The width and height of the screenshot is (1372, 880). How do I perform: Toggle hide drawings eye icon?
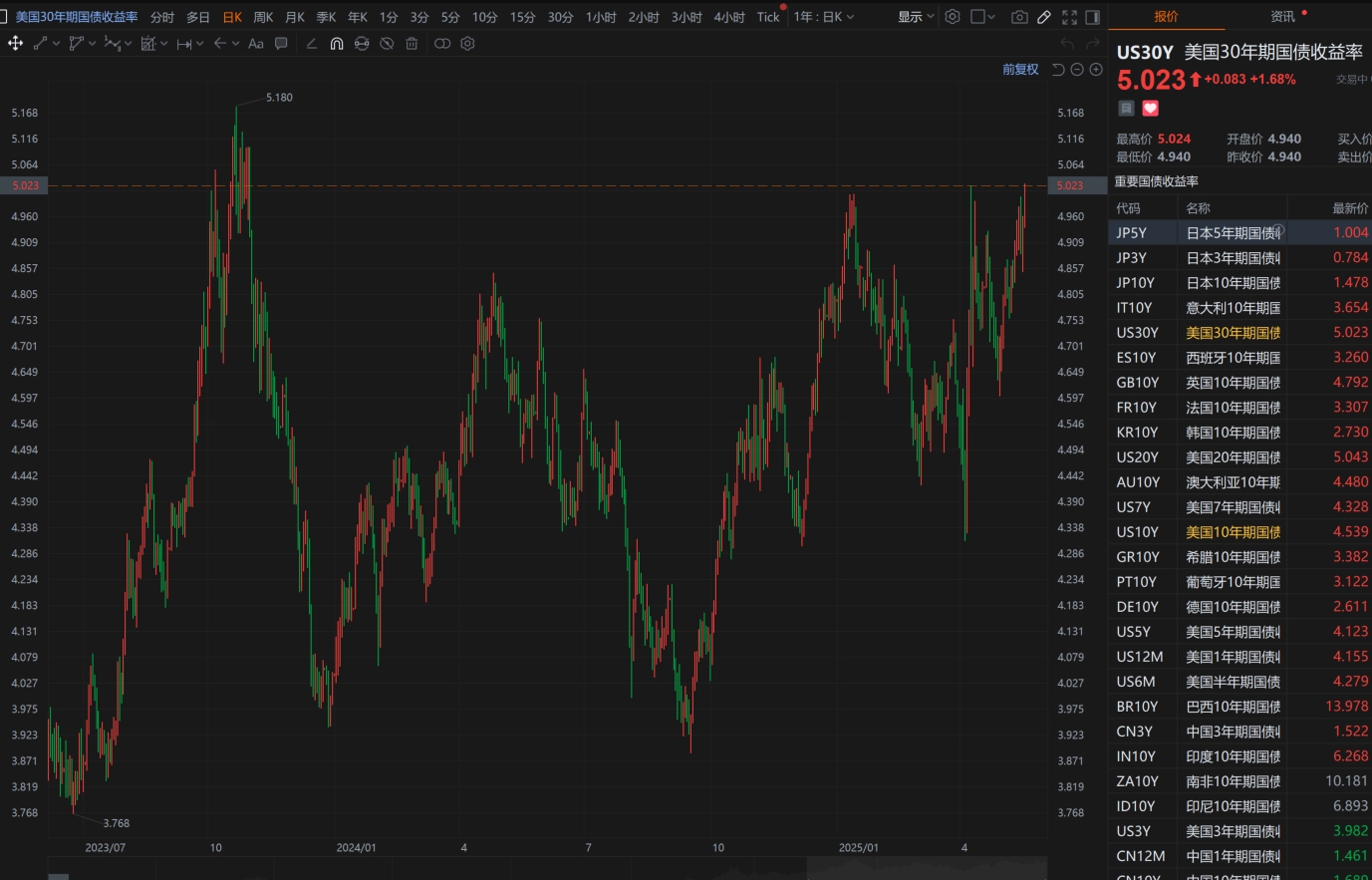(387, 44)
